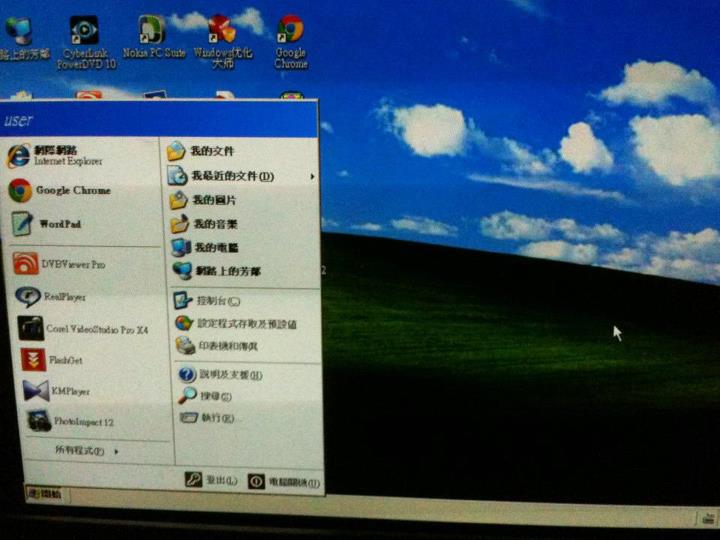This screenshot has width=720, height=540.
Task: Click KMPlayer icon in Start menu
Action: click(36, 391)
